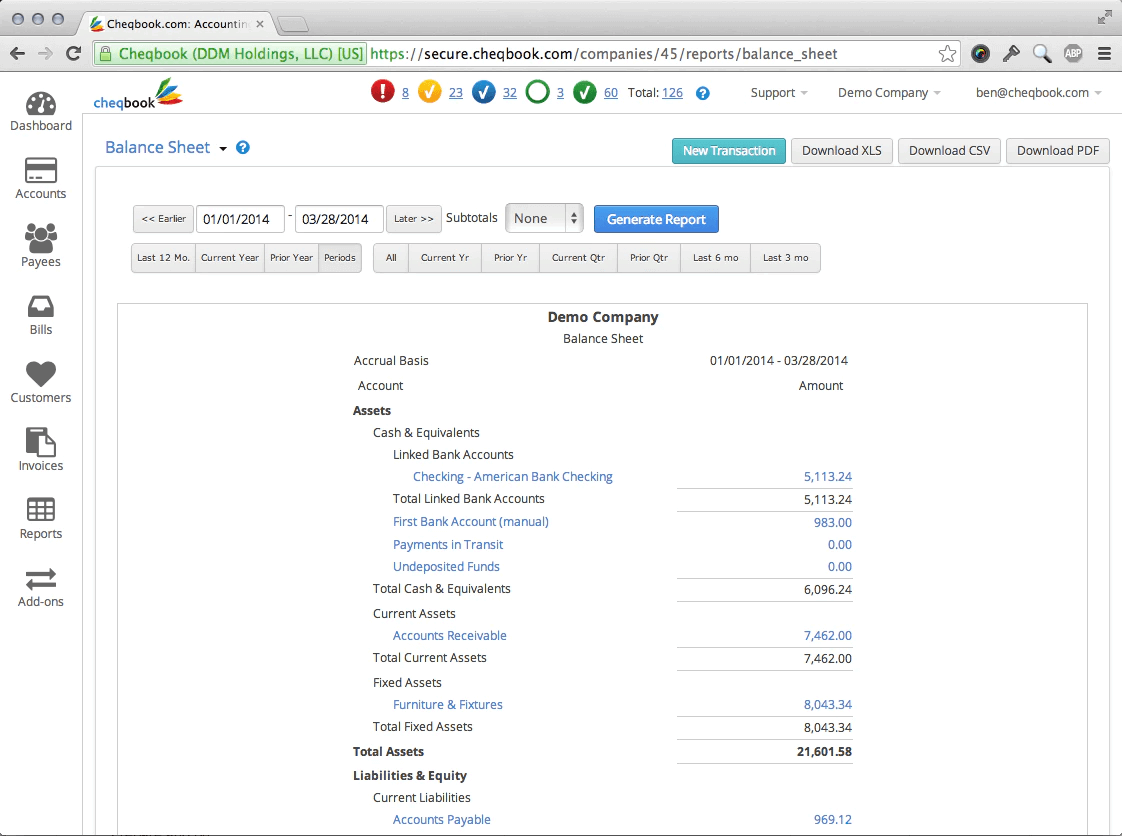Expand the ben@cheqbook.com user menu

click(x=1038, y=93)
